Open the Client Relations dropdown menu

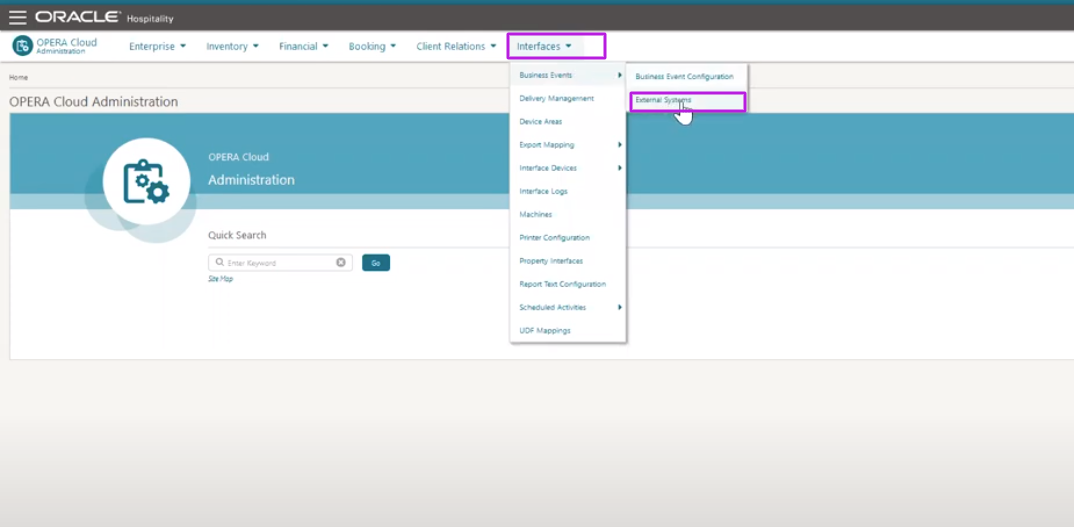pyautogui.click(x=456, y=47)
